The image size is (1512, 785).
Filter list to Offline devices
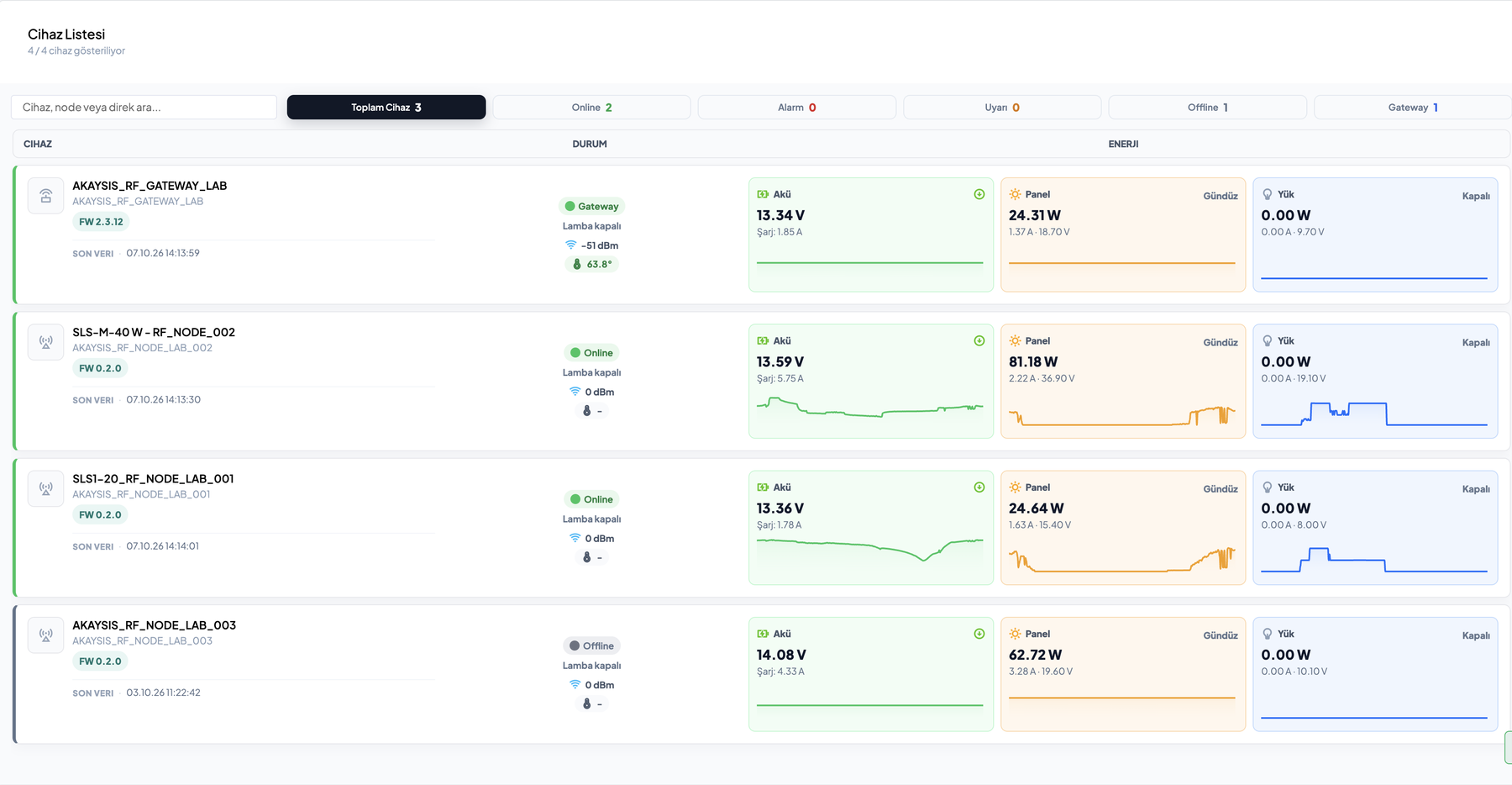(x=1208, y=108)
